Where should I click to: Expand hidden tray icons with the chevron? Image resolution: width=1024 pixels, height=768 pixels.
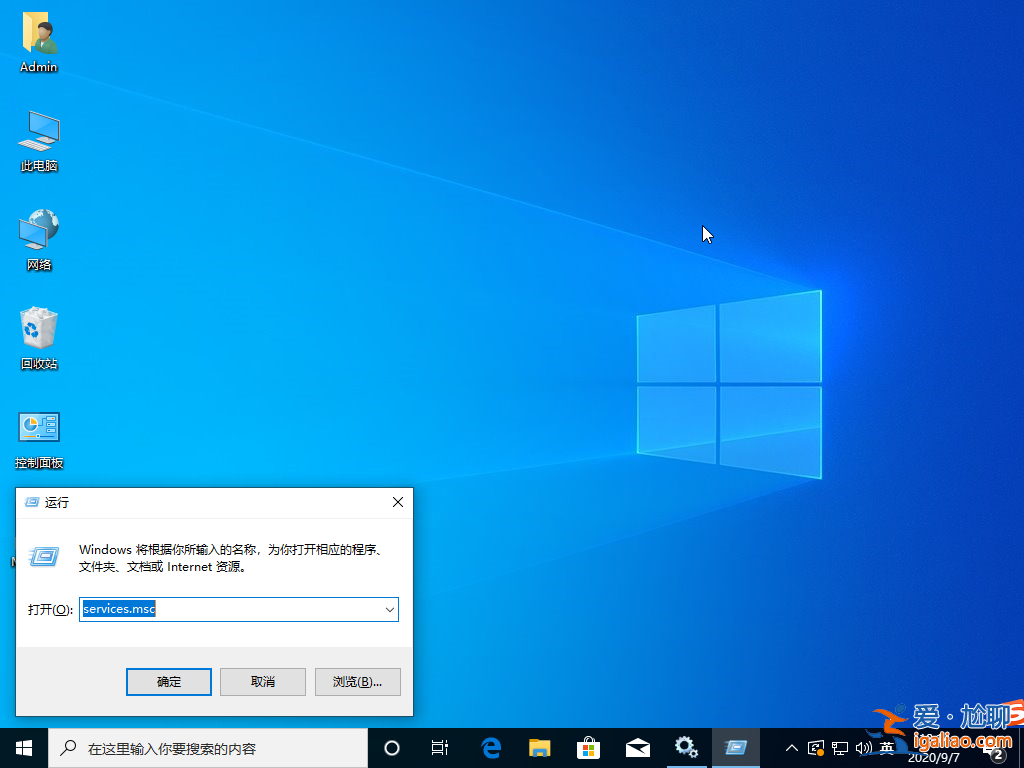click(792, 747)
